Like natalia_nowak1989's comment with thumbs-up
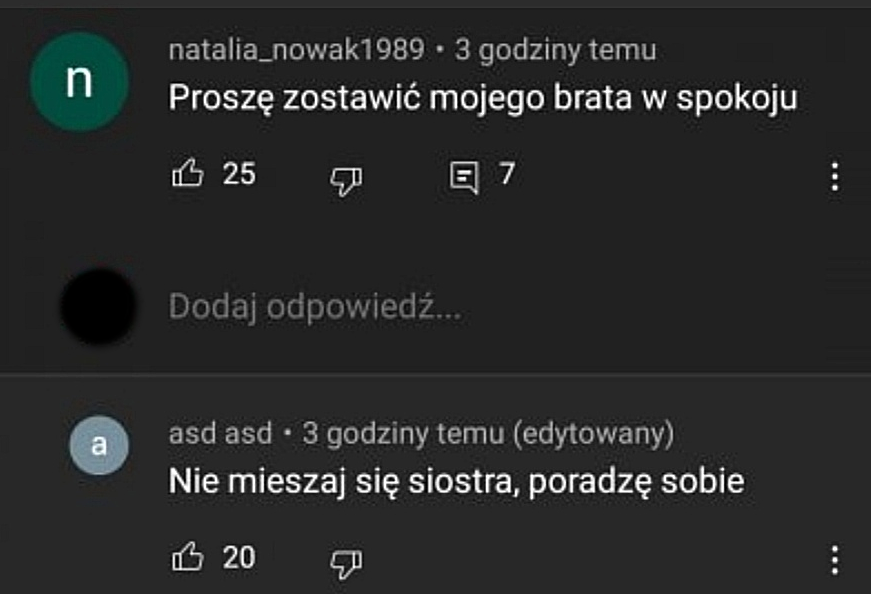 pyautogui.click(x=188, y=175)
